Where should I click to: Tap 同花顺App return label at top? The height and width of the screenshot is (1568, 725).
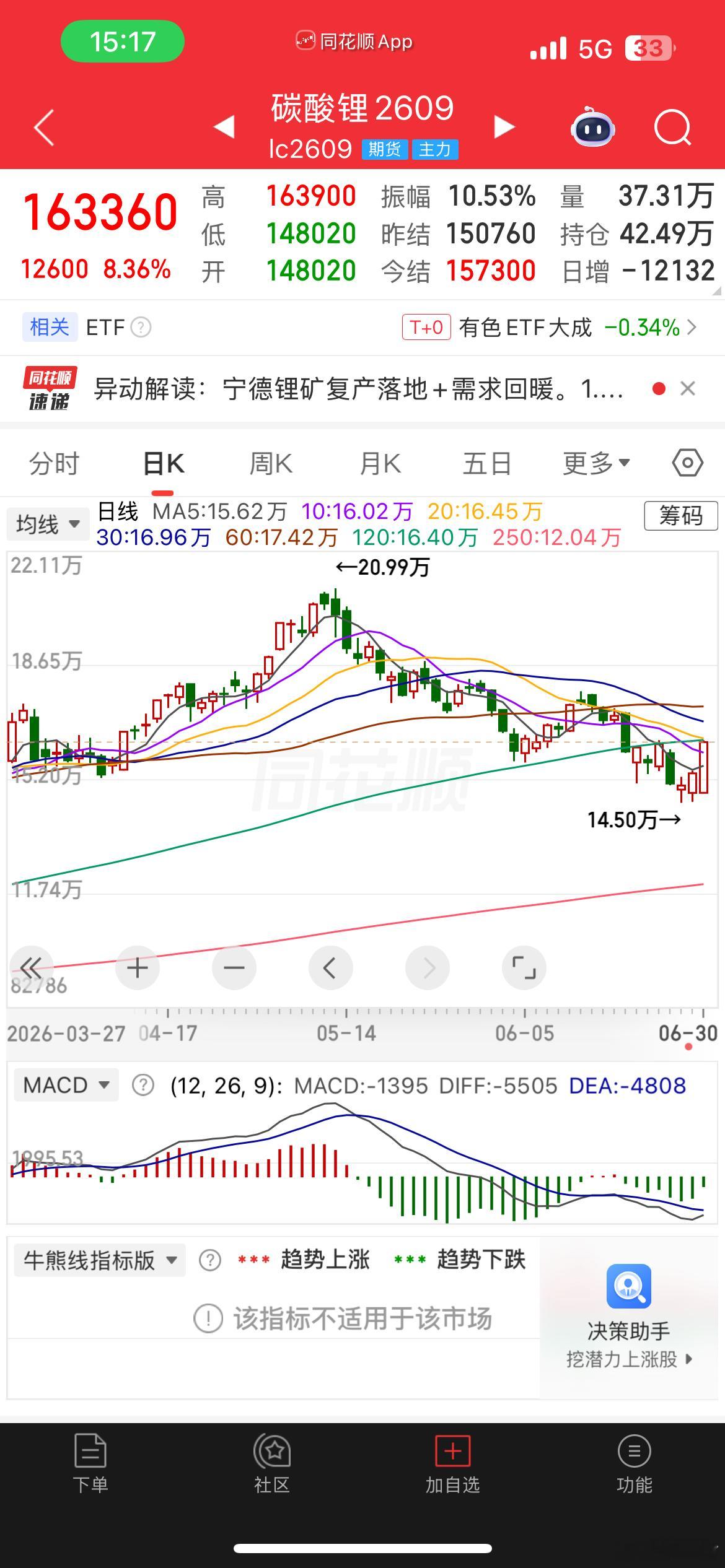[x=354, y=41]
